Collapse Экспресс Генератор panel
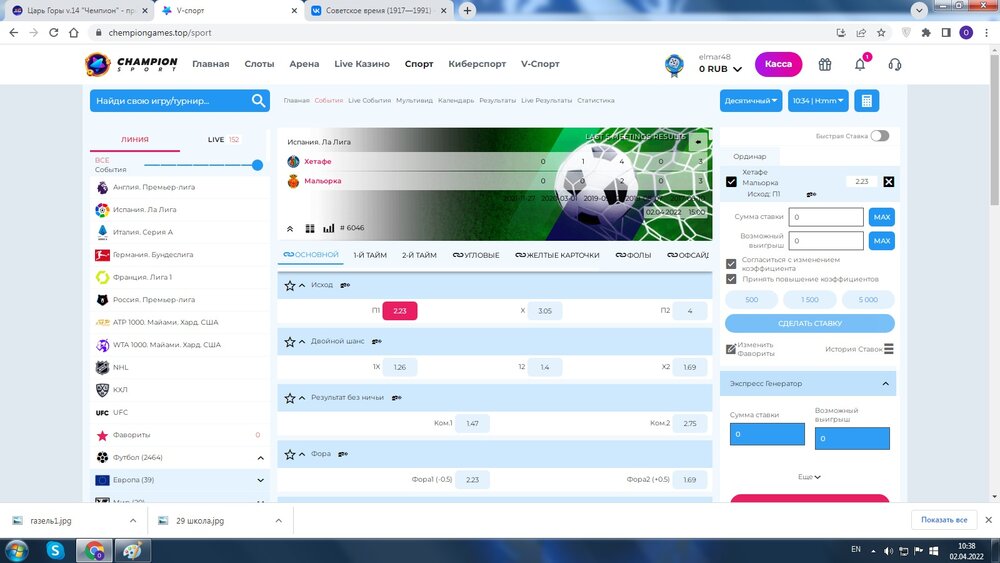 tap(885, 384)
